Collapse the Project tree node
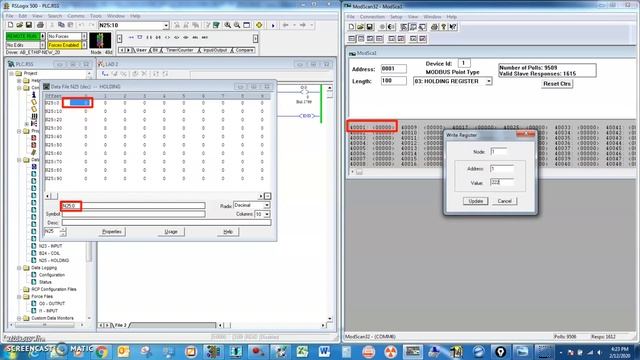The width and height of the screenshot is (640, 360). pyautogui.click(x=12, y=73)
